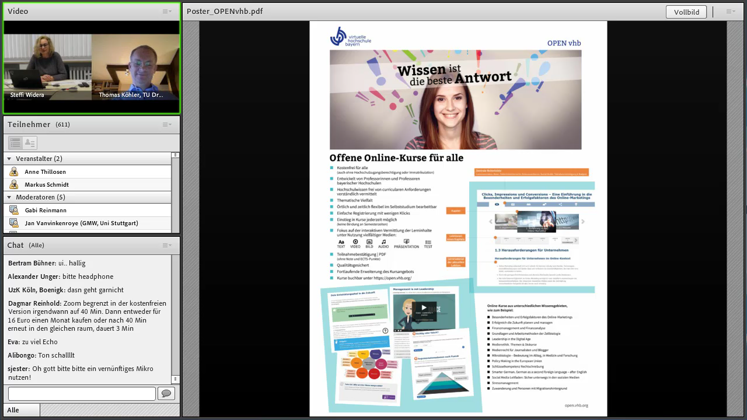Open the Chat pod options menu
This screenshot has width=747, height=420.
(x=168, y=245)
